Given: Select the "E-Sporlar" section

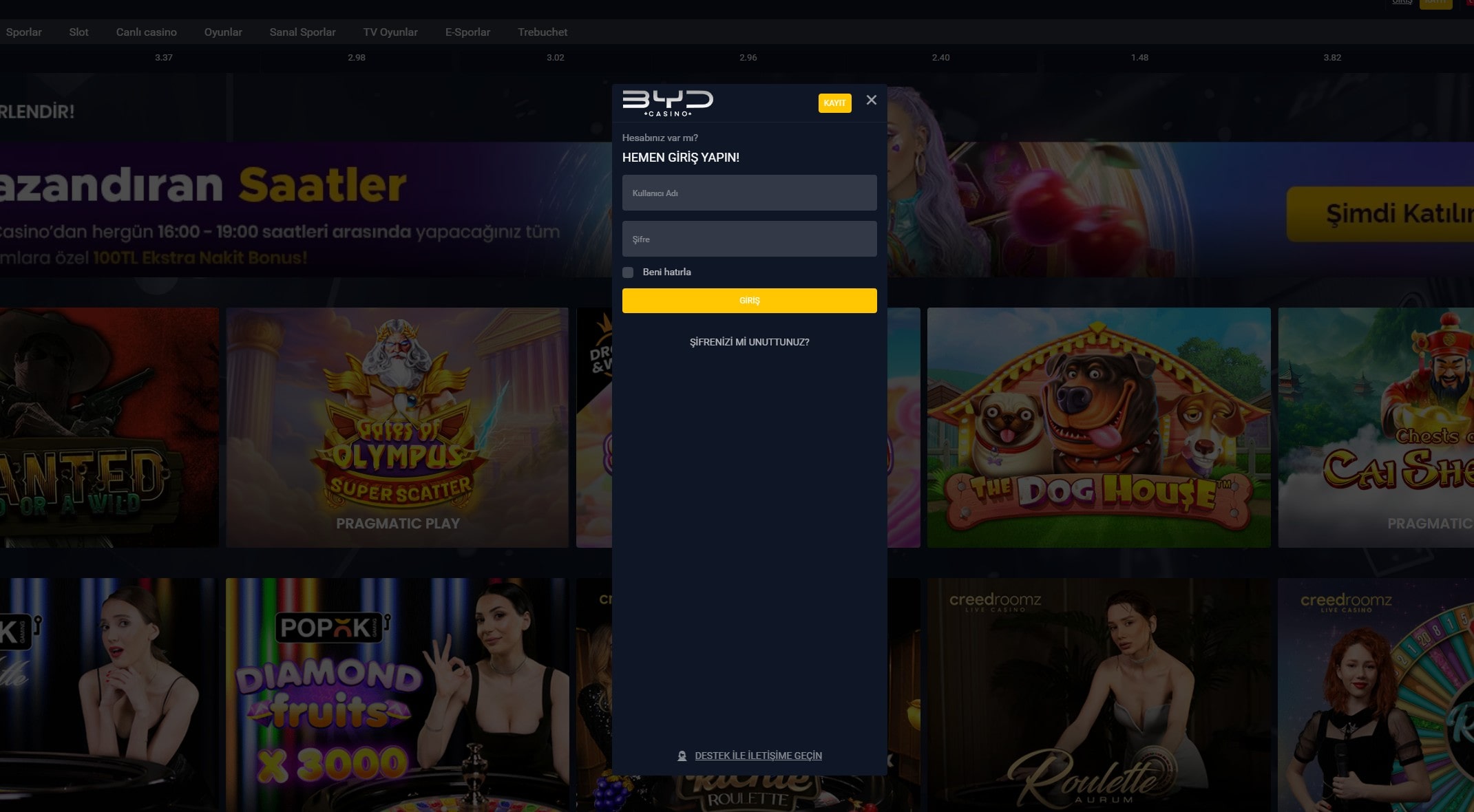Looking at the screenshot, I should click(467, 32).
